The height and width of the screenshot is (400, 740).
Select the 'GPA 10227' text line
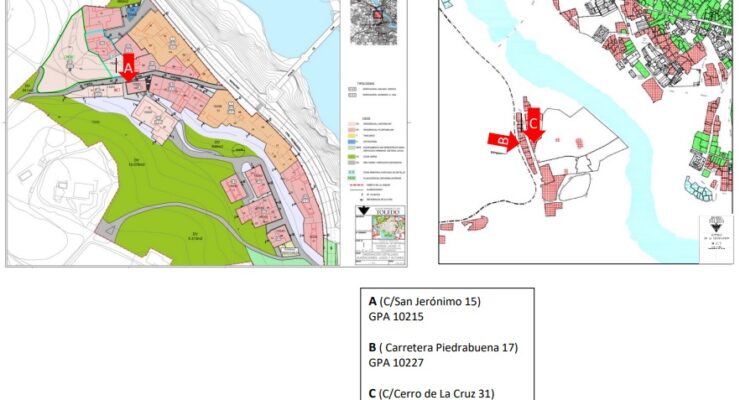[x=397, y=362]
